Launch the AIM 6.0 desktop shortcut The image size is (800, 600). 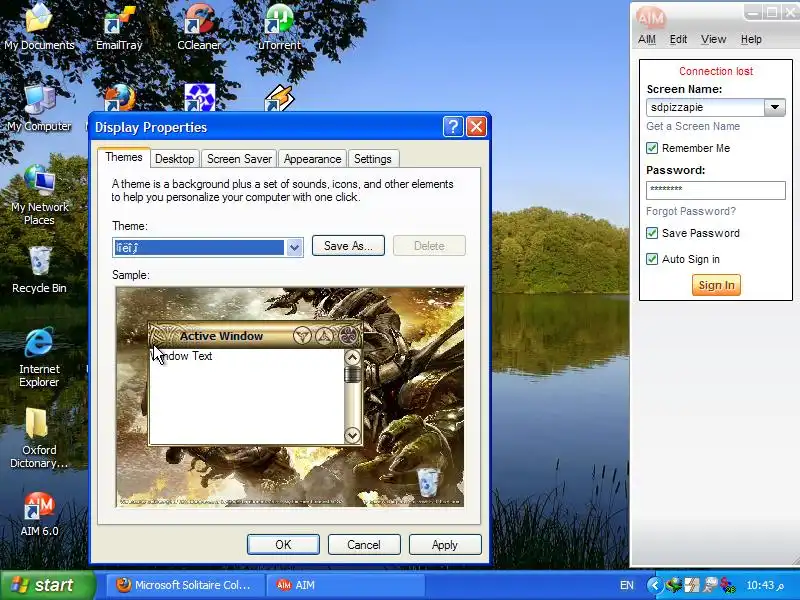click(x=39, y=513)
